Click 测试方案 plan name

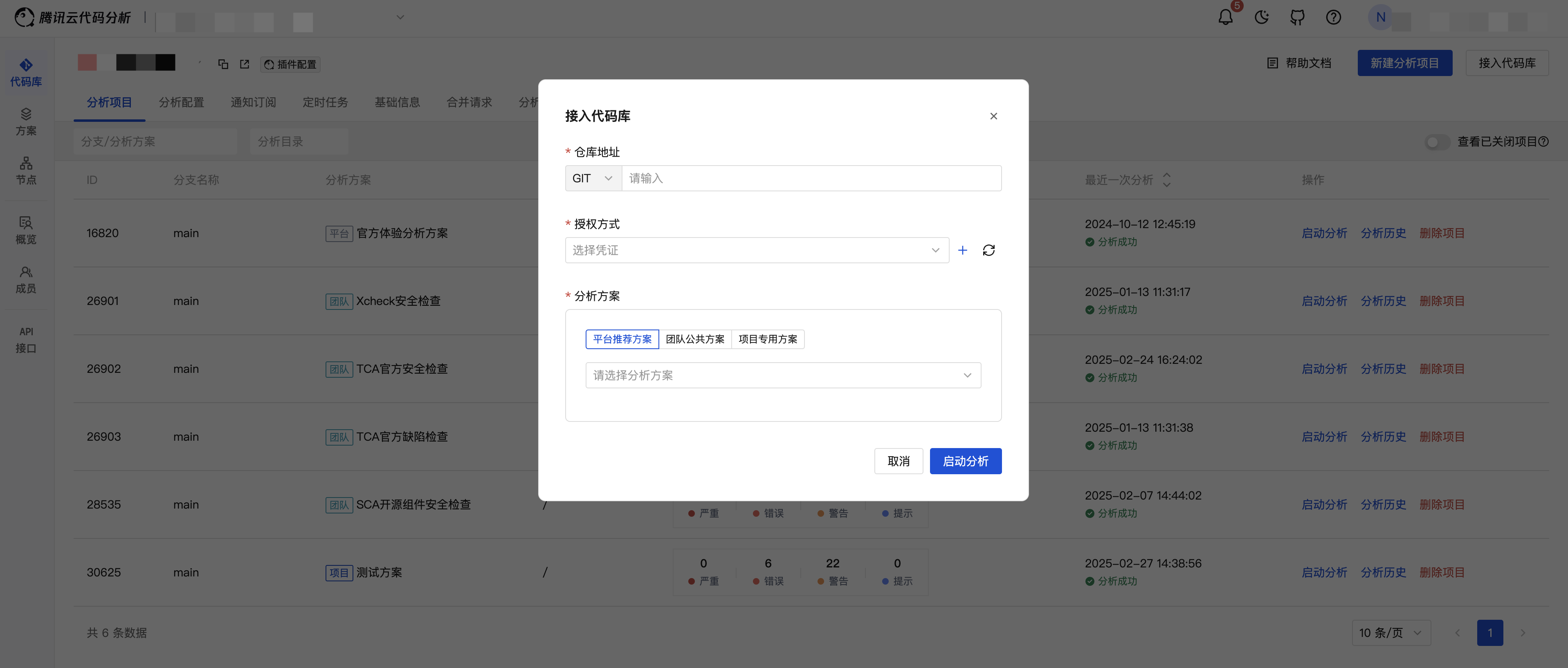379,572
